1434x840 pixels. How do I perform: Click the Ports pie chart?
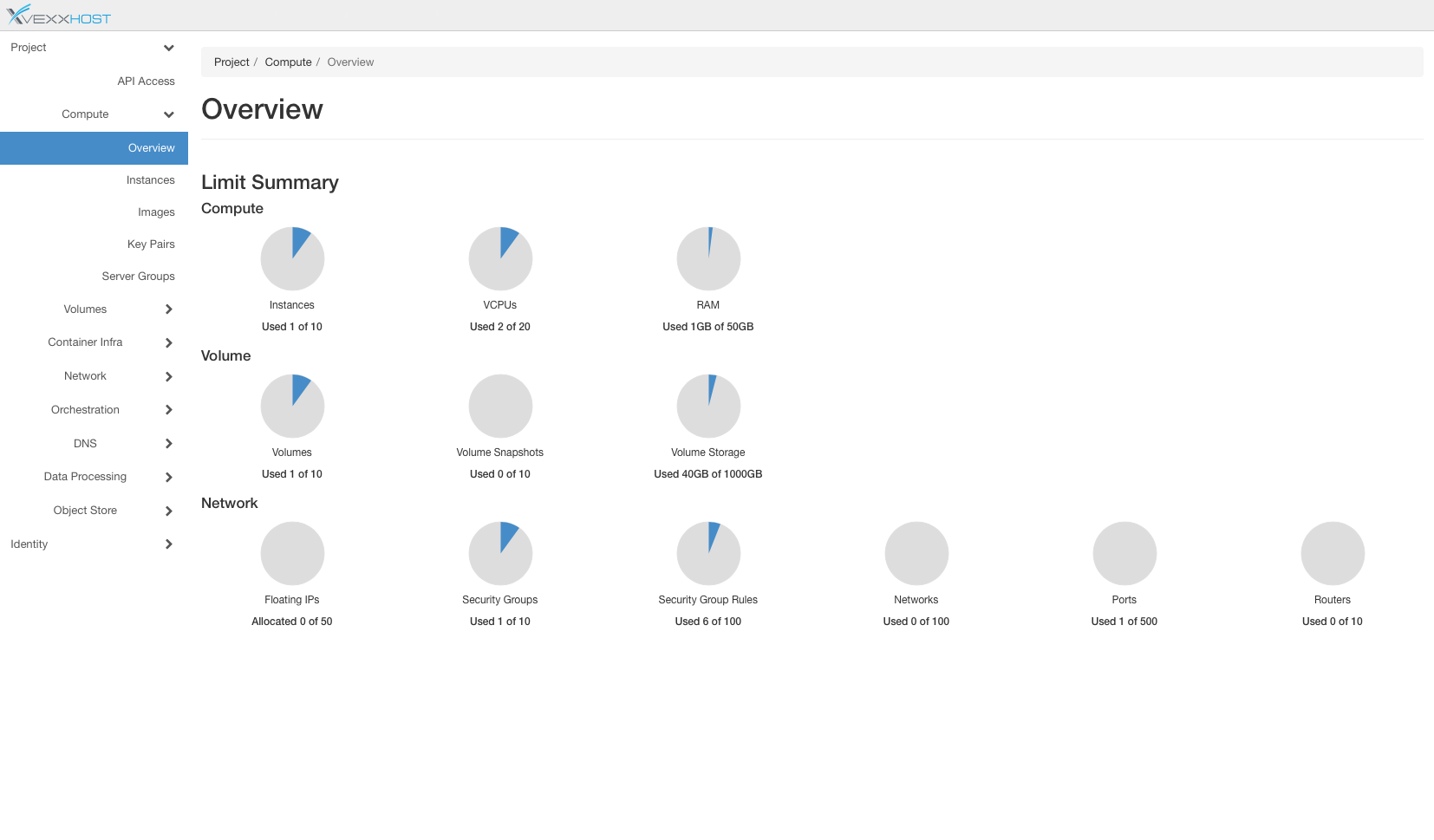(x=1124, y=553)
